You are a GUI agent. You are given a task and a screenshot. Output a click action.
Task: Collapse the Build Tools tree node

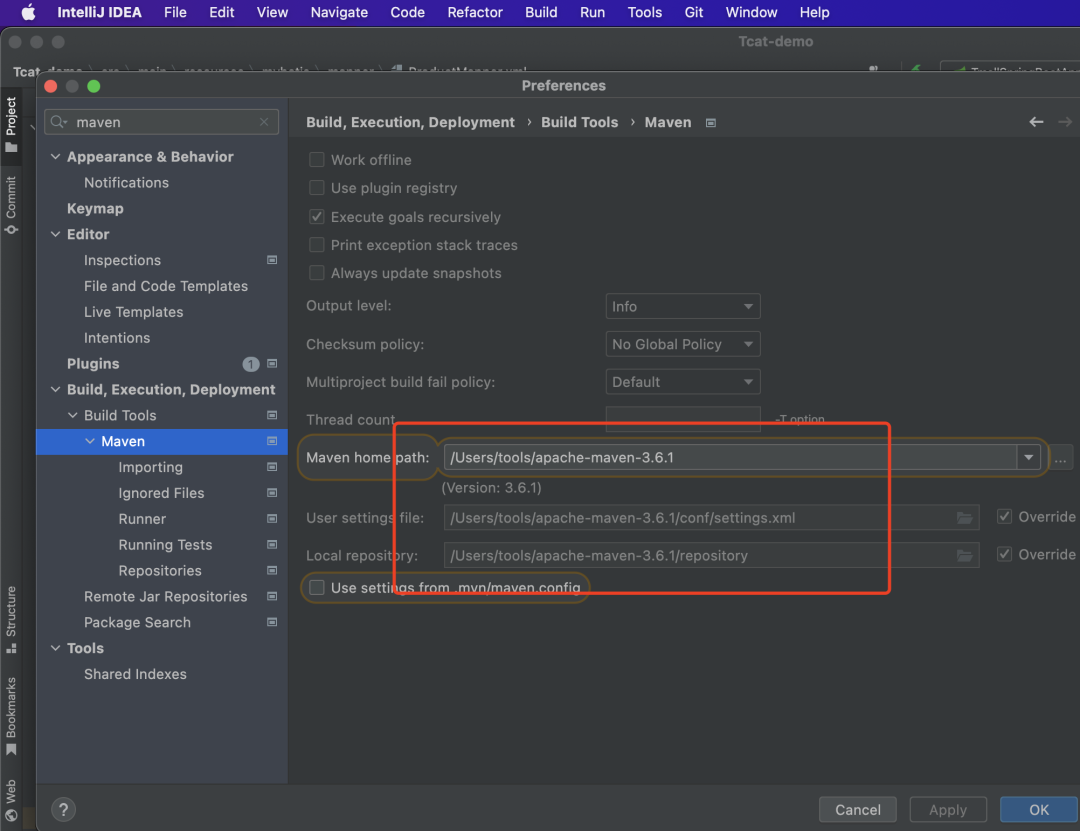pyautogui.click(x=73, y=415)
